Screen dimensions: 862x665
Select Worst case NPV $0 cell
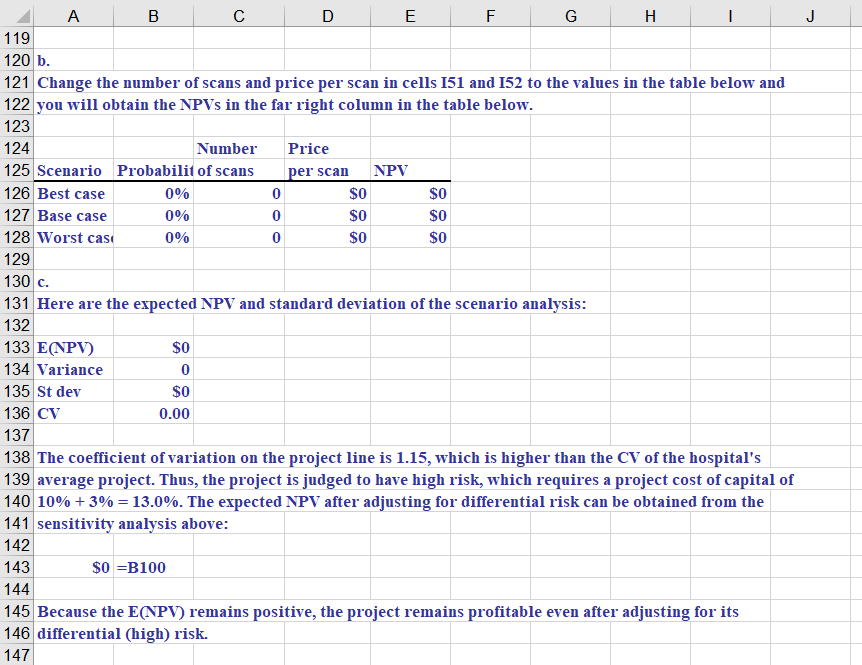pos(410,237)
